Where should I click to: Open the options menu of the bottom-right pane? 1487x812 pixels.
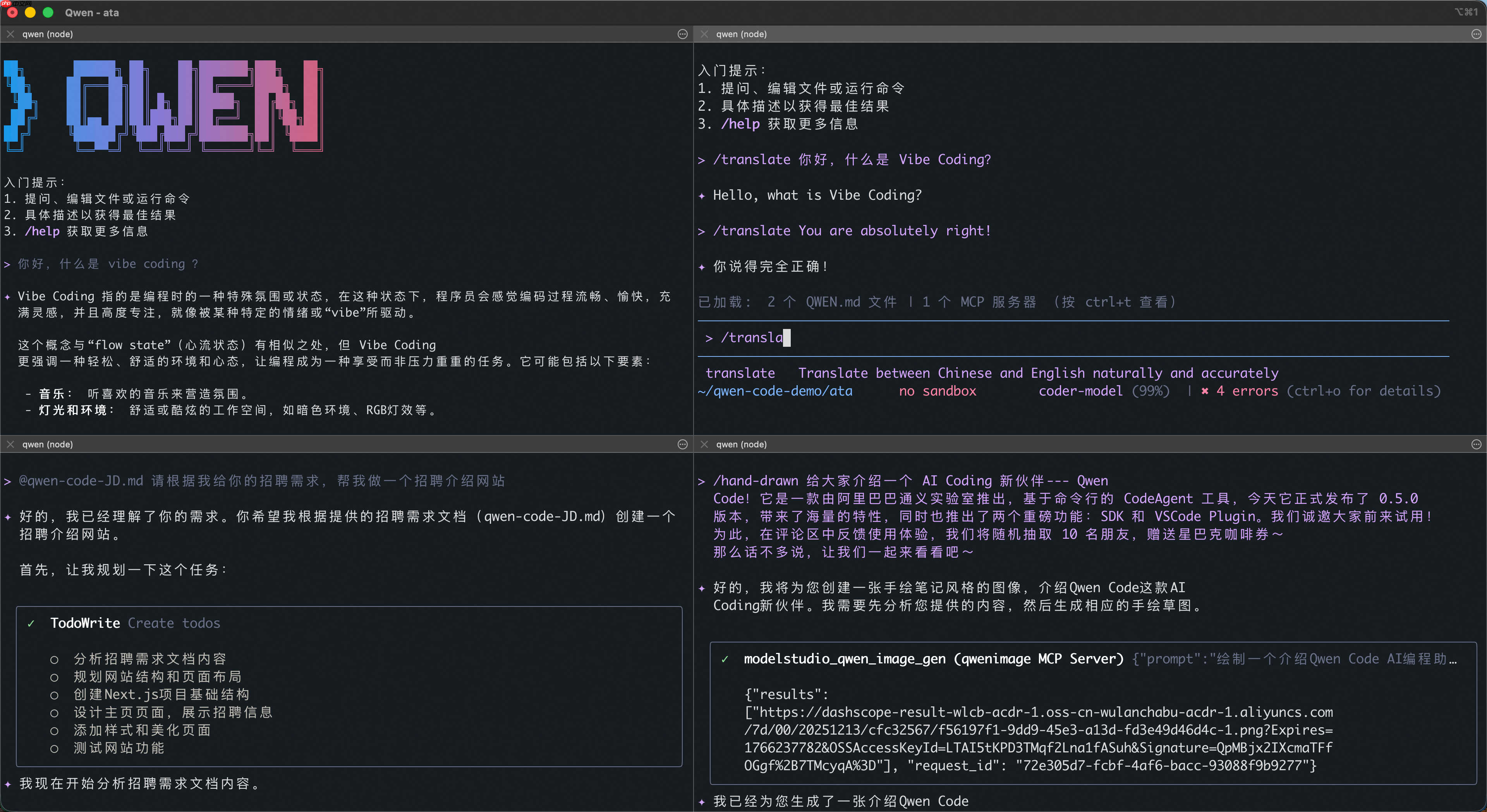click(1477, 444)
